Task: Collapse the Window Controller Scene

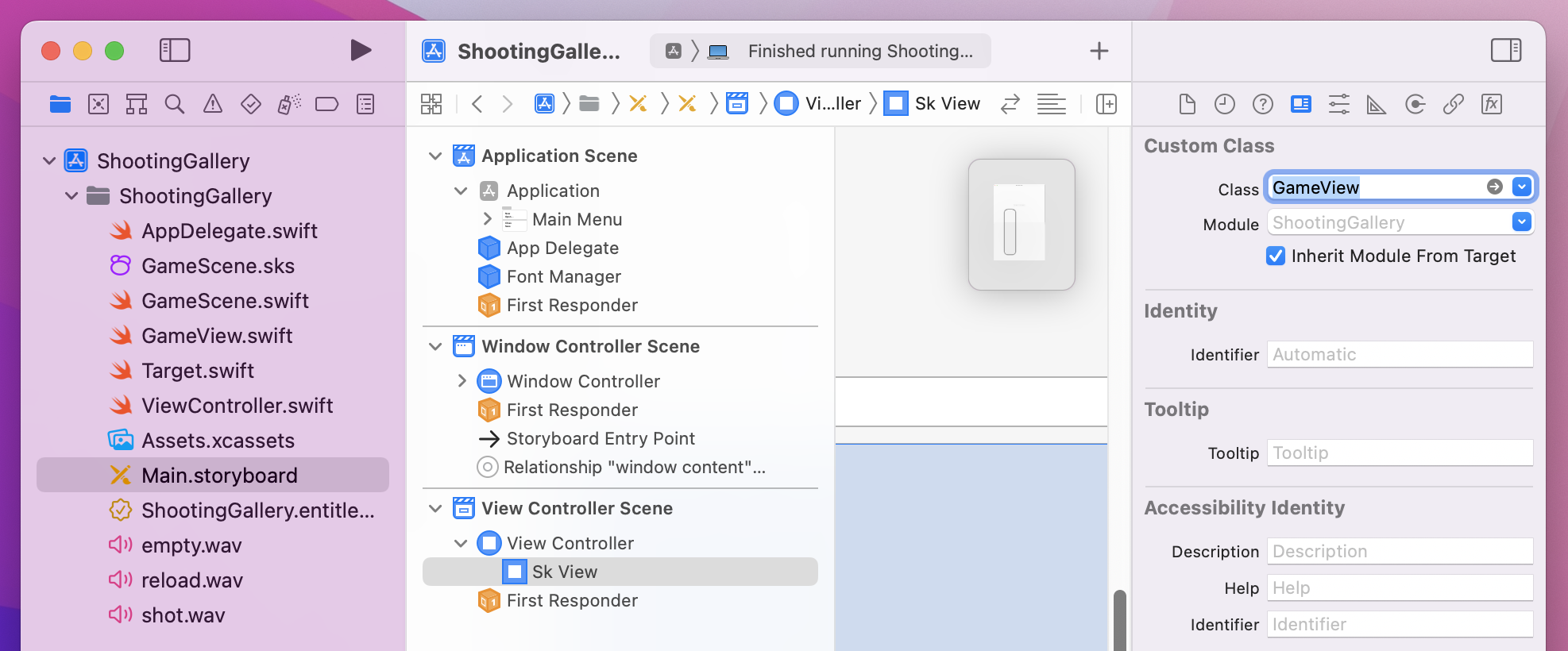Action: 435,346
